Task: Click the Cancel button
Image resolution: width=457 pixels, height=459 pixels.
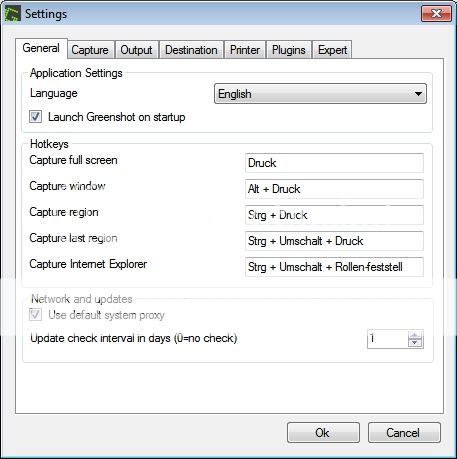Action: point(404,433)
